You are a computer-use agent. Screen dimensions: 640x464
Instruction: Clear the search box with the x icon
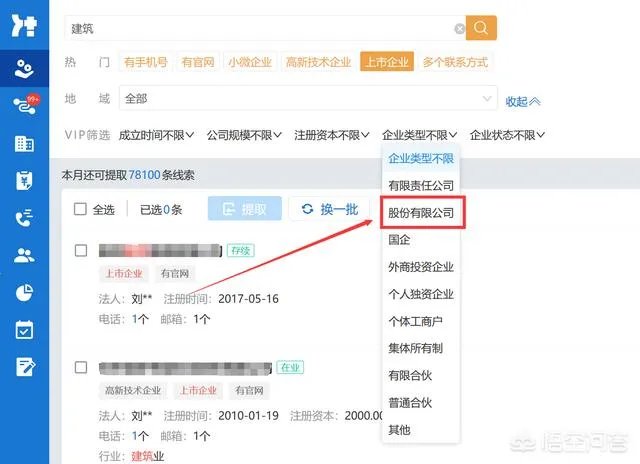(x=459, y=29)
